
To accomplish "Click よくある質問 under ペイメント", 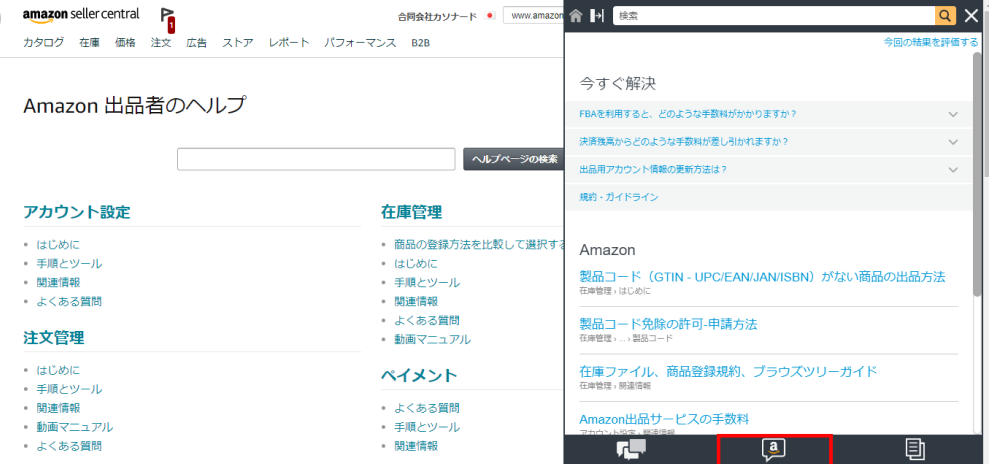I will (x=427, y=408).
